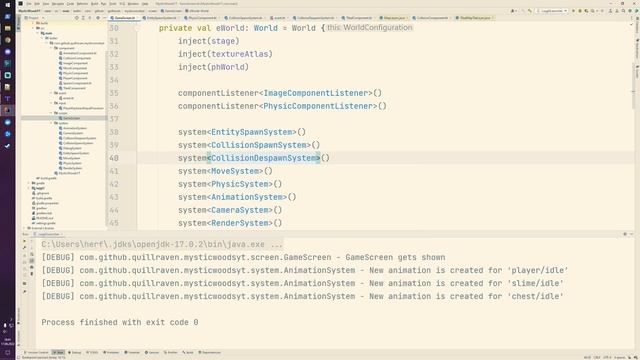The width and height of the screenshot is (640, 360).
Task: Click 'Process finished with exit code 0' text
Action: (120, 322)
